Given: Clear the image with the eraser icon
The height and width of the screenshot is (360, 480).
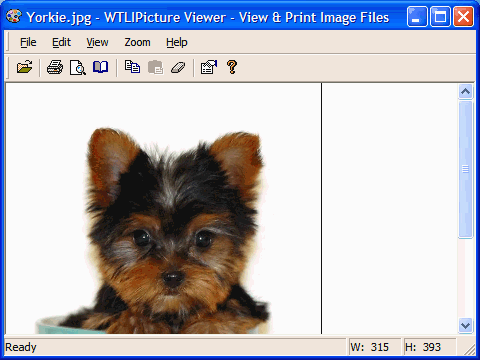Looking at the screenshot, I should pyautogui.click(x=178, y=68).
